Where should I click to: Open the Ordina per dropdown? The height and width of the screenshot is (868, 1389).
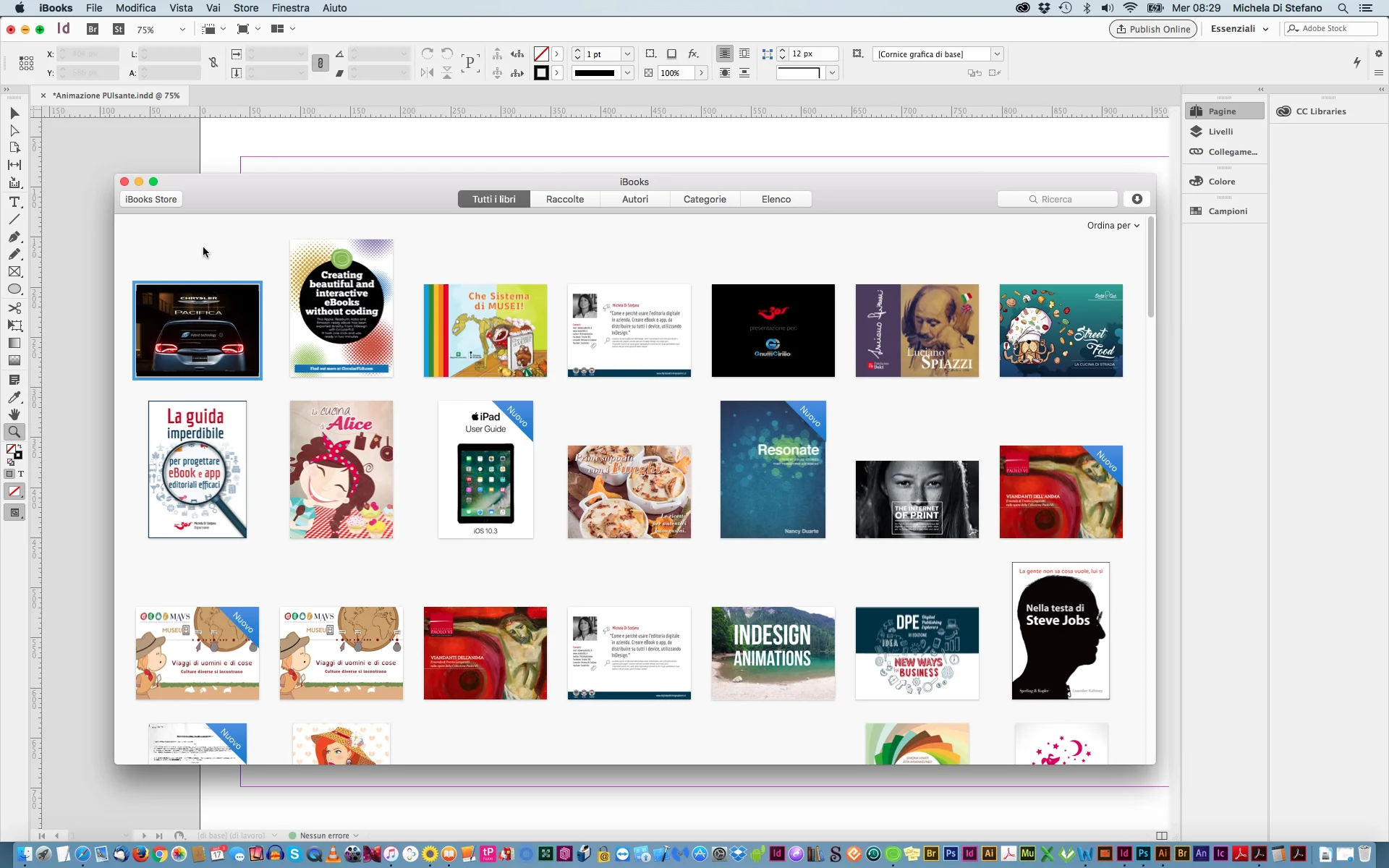click(1113, 225)
